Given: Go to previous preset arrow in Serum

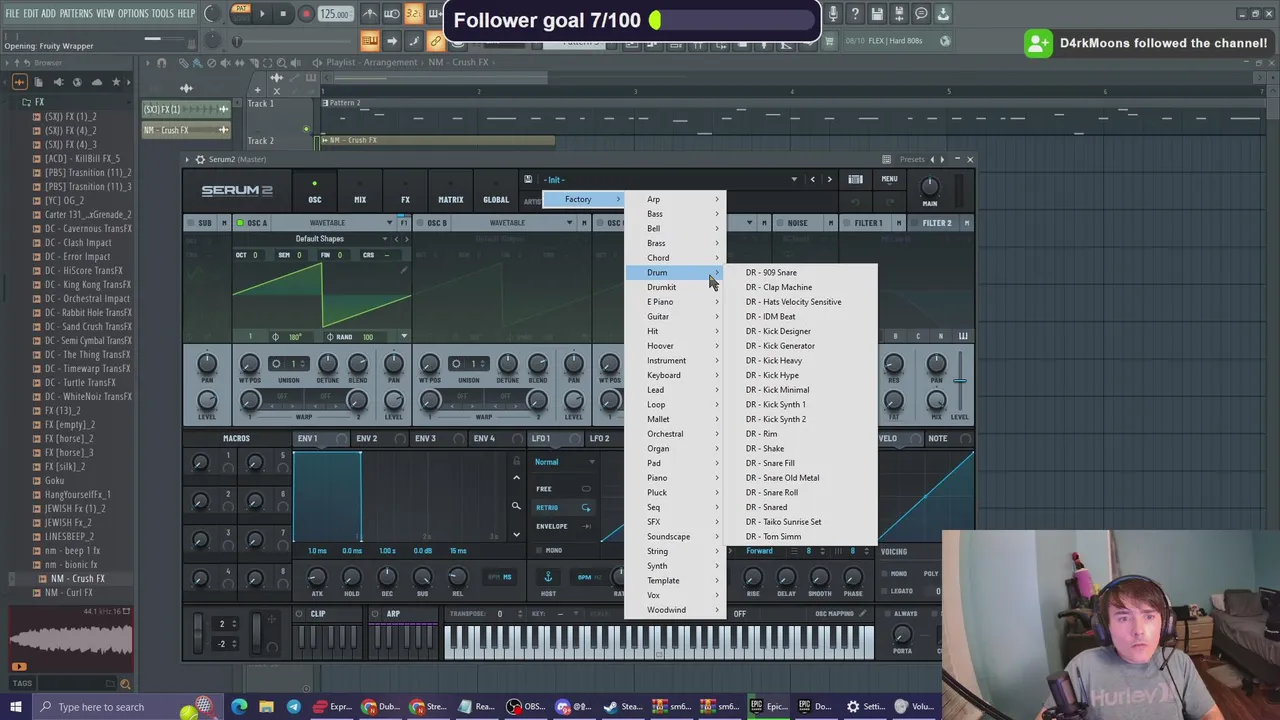Looking at the screenshot, I should point(812,179).
